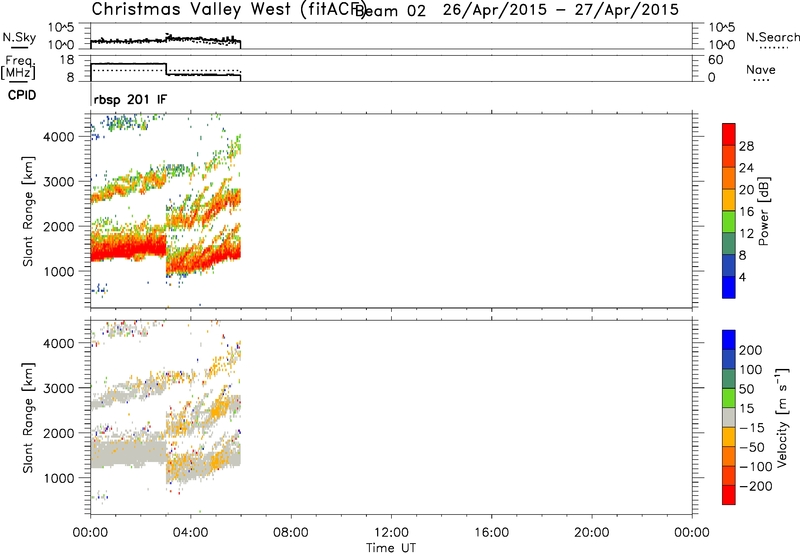Screen dimensions: 800x554
Task: Click the '12:00' time axis tick label
Action: pyautogui.click(x=391, y=533)
